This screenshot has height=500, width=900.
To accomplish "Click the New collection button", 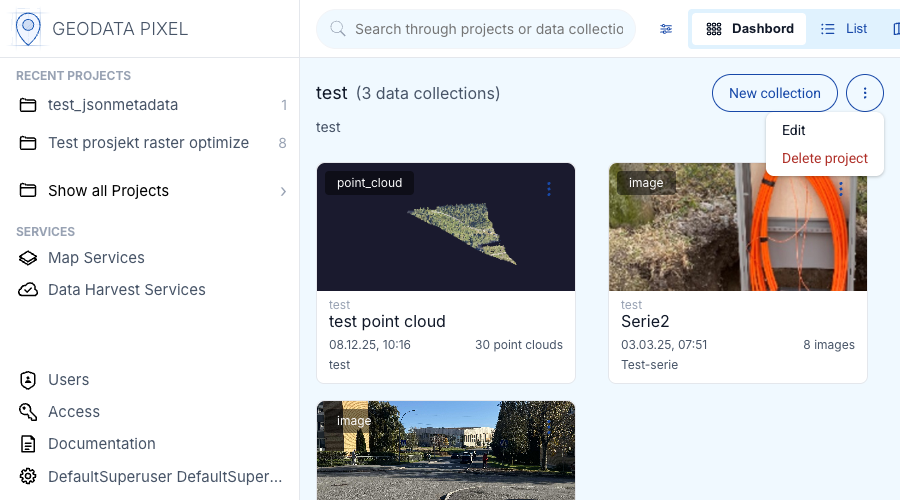I will coord(774,93).
